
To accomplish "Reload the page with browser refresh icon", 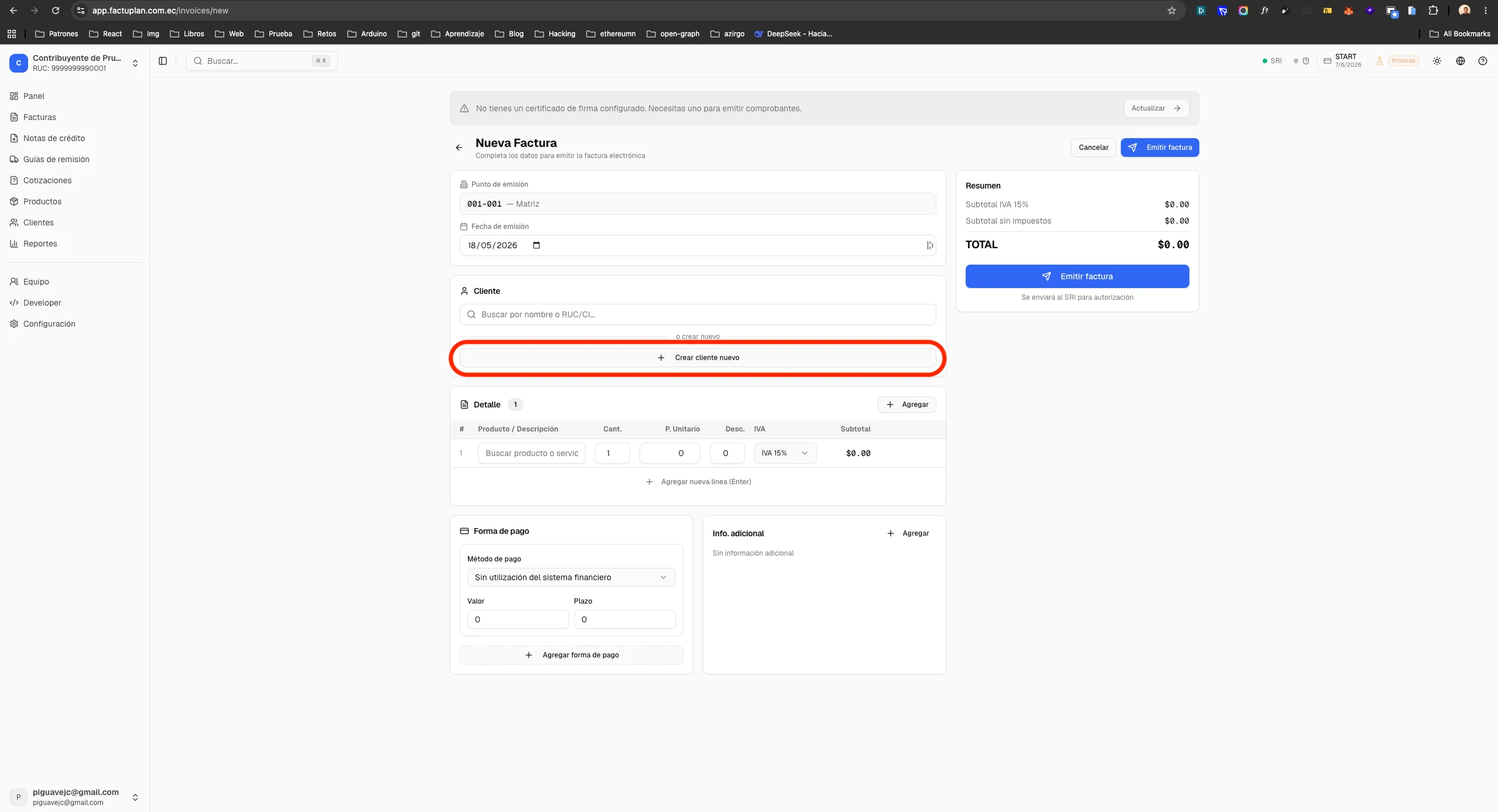I will [55, 11].
